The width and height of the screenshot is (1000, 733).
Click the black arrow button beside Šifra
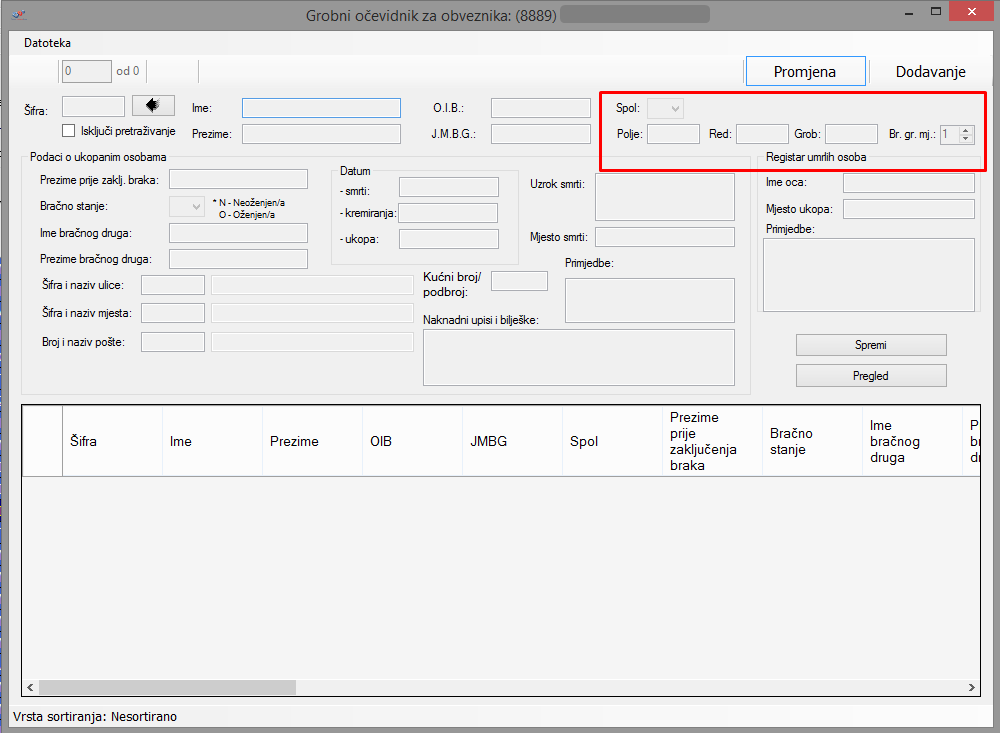tap(153, 105)
